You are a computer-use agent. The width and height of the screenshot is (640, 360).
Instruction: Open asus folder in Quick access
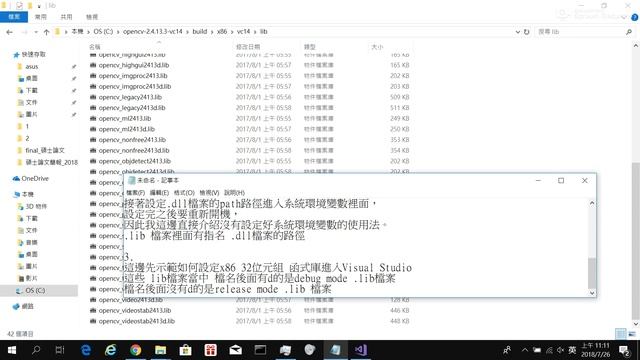tap(31, 67)
